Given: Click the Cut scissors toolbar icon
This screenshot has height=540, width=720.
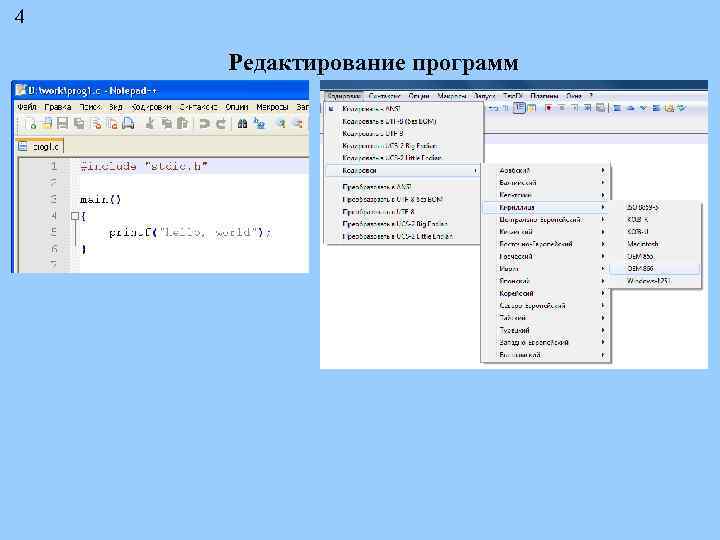Looking at the screenshot, I should tap(150, 123).
